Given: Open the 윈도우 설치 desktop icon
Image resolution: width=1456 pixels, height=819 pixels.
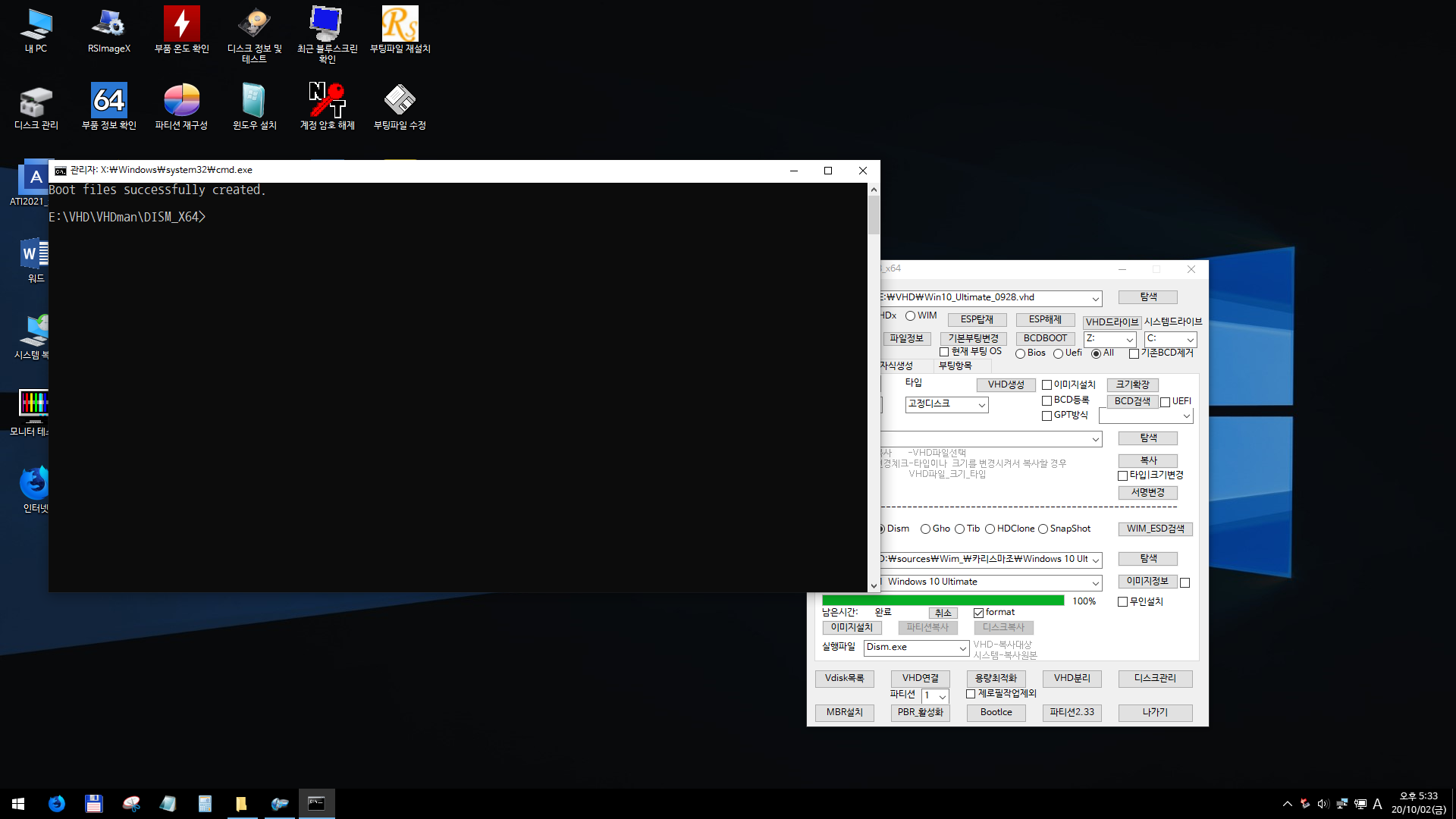Looking at the screenshot, I should pos(254,107).
